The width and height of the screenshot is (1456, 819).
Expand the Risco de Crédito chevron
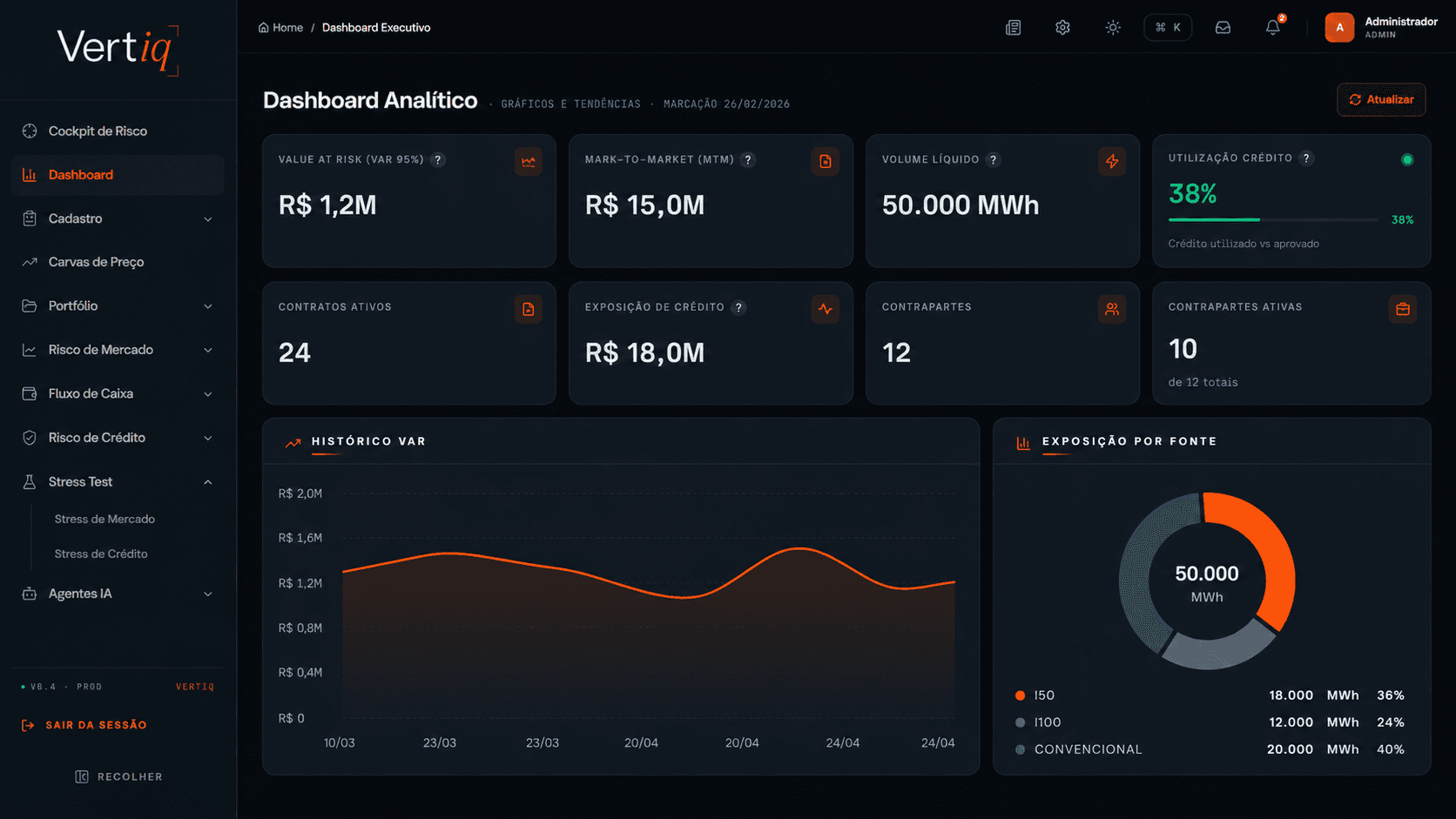pos(208,438)
